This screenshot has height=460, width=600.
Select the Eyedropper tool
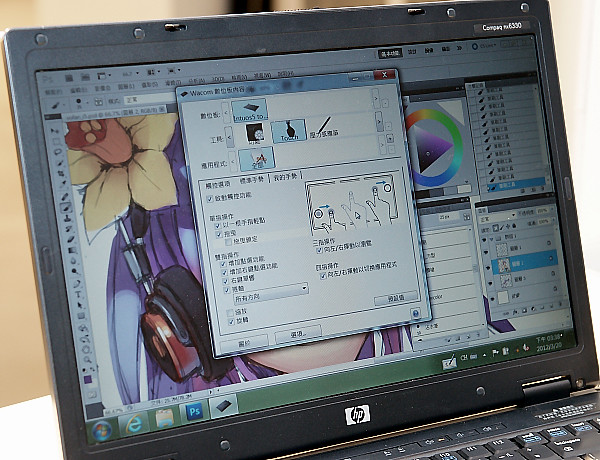[62, 184]
